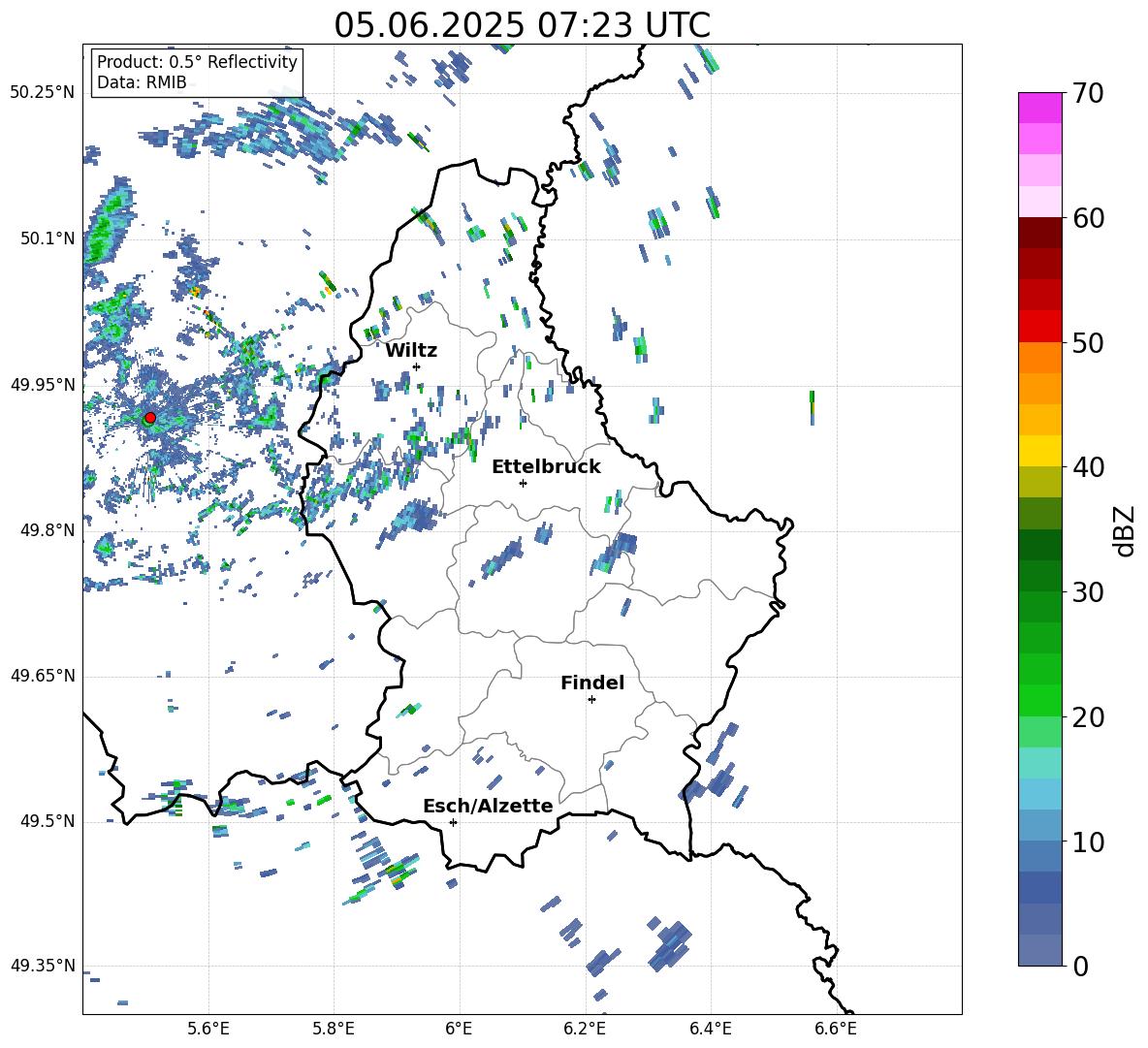This screenshot has height=1048, width=1148.
Task: Click the 49.35°N latitude label
Action: (43, 966)
